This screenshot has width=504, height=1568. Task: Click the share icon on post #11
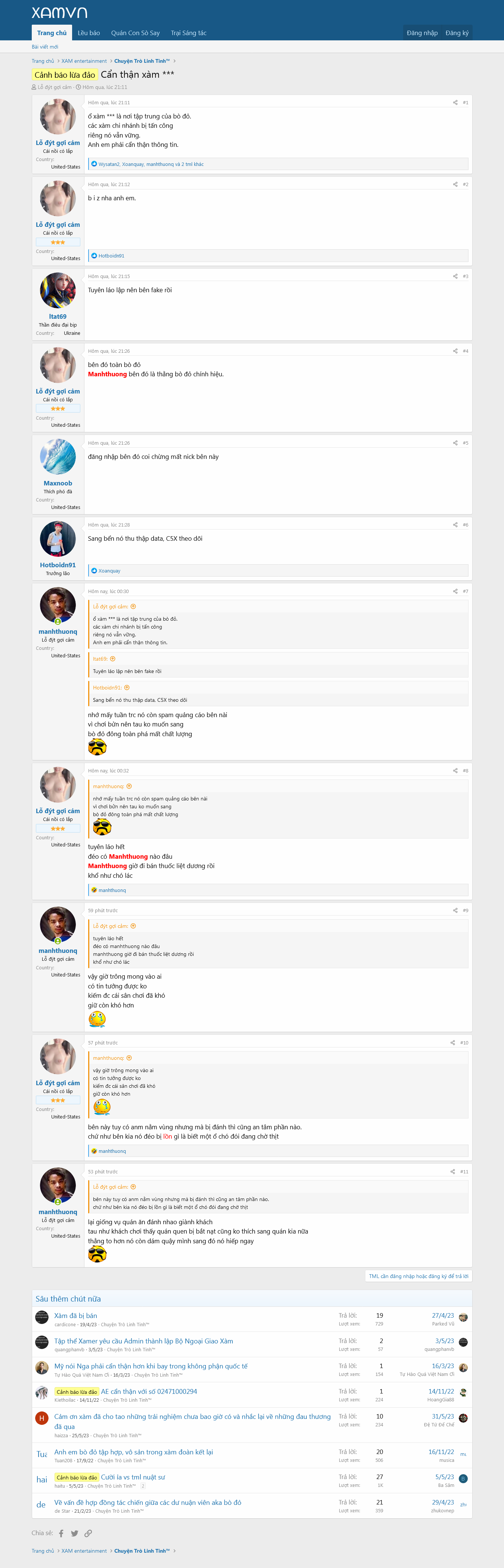coord(452,1172)
